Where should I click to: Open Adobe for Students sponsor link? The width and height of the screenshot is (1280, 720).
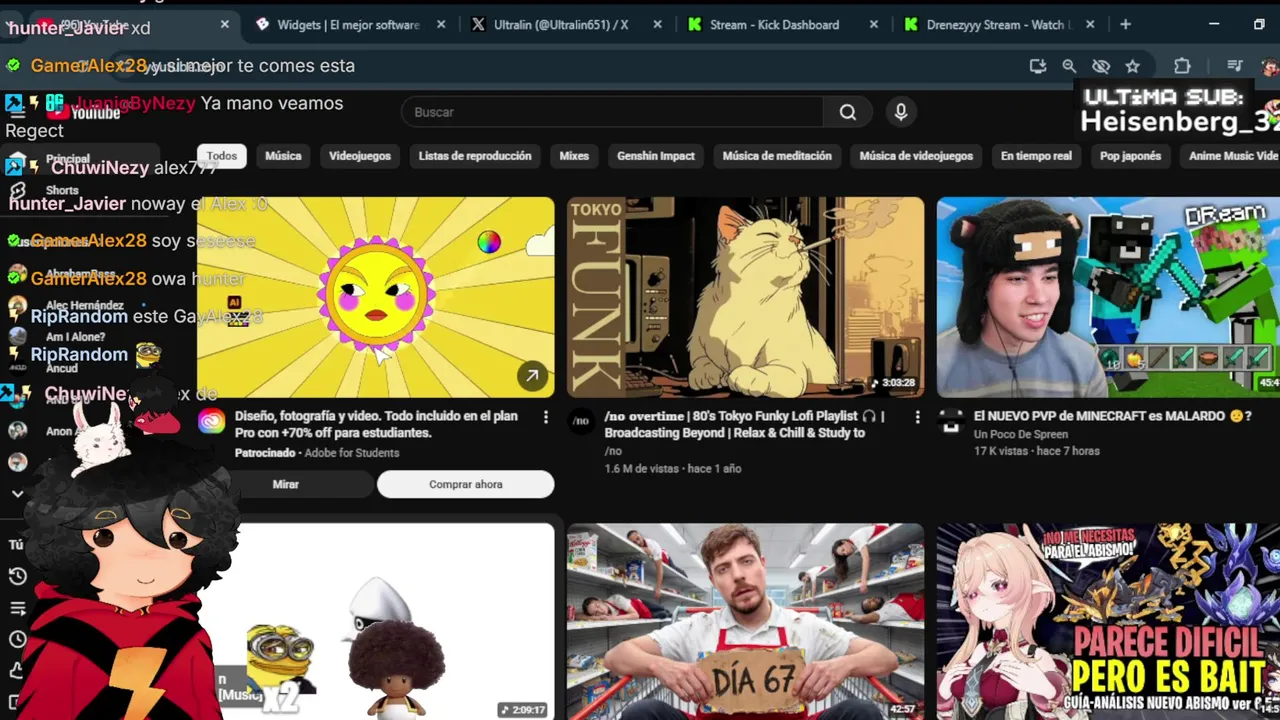pyautogui.click(x=352, y=453)
